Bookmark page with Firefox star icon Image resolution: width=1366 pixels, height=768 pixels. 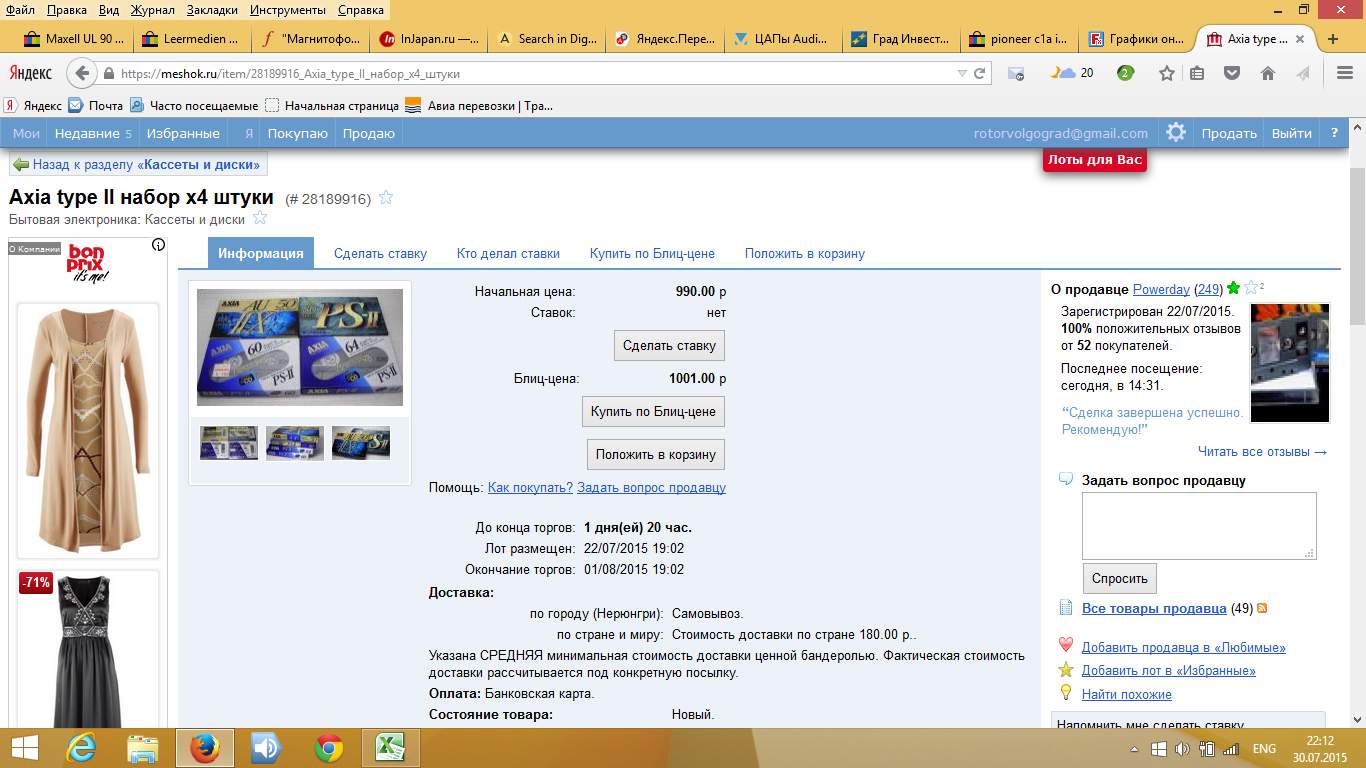click(x=1166, y=73)
